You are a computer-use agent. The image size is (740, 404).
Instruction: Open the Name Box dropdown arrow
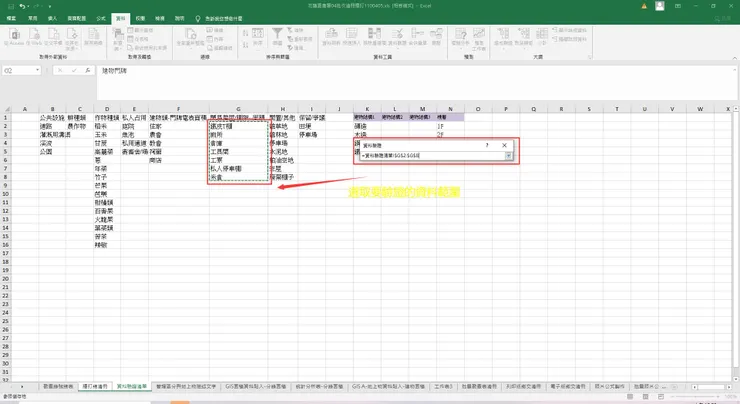tap(37, 70)
